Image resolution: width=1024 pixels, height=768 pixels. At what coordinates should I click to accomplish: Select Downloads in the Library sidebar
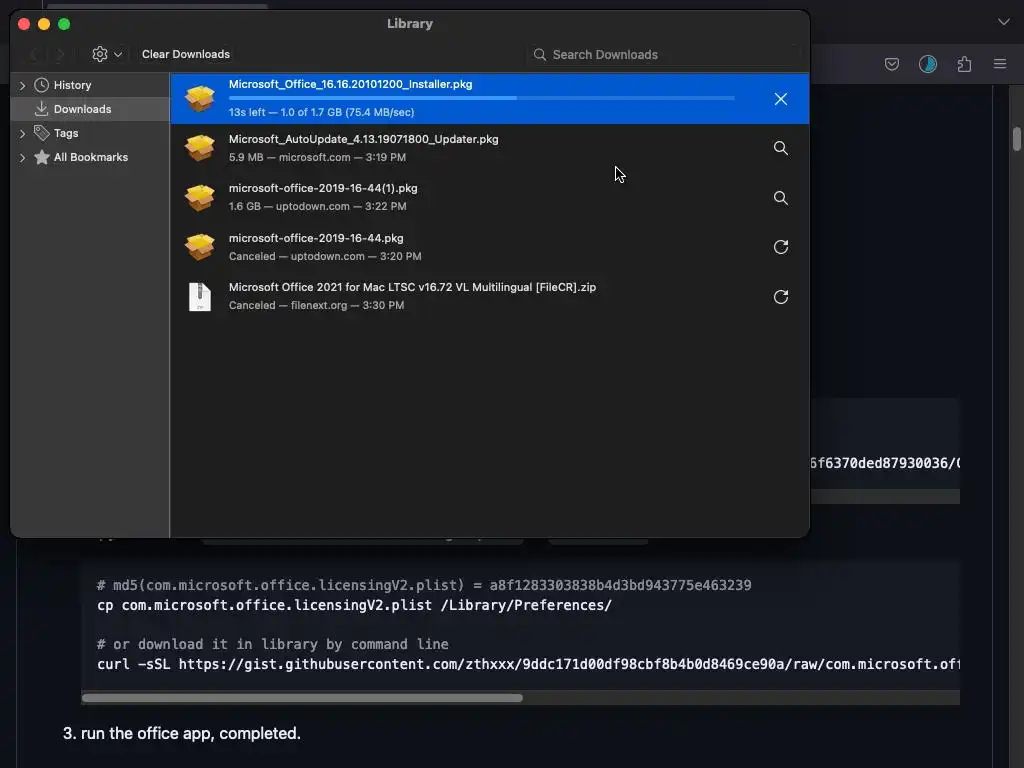click(x=82, y=109)
